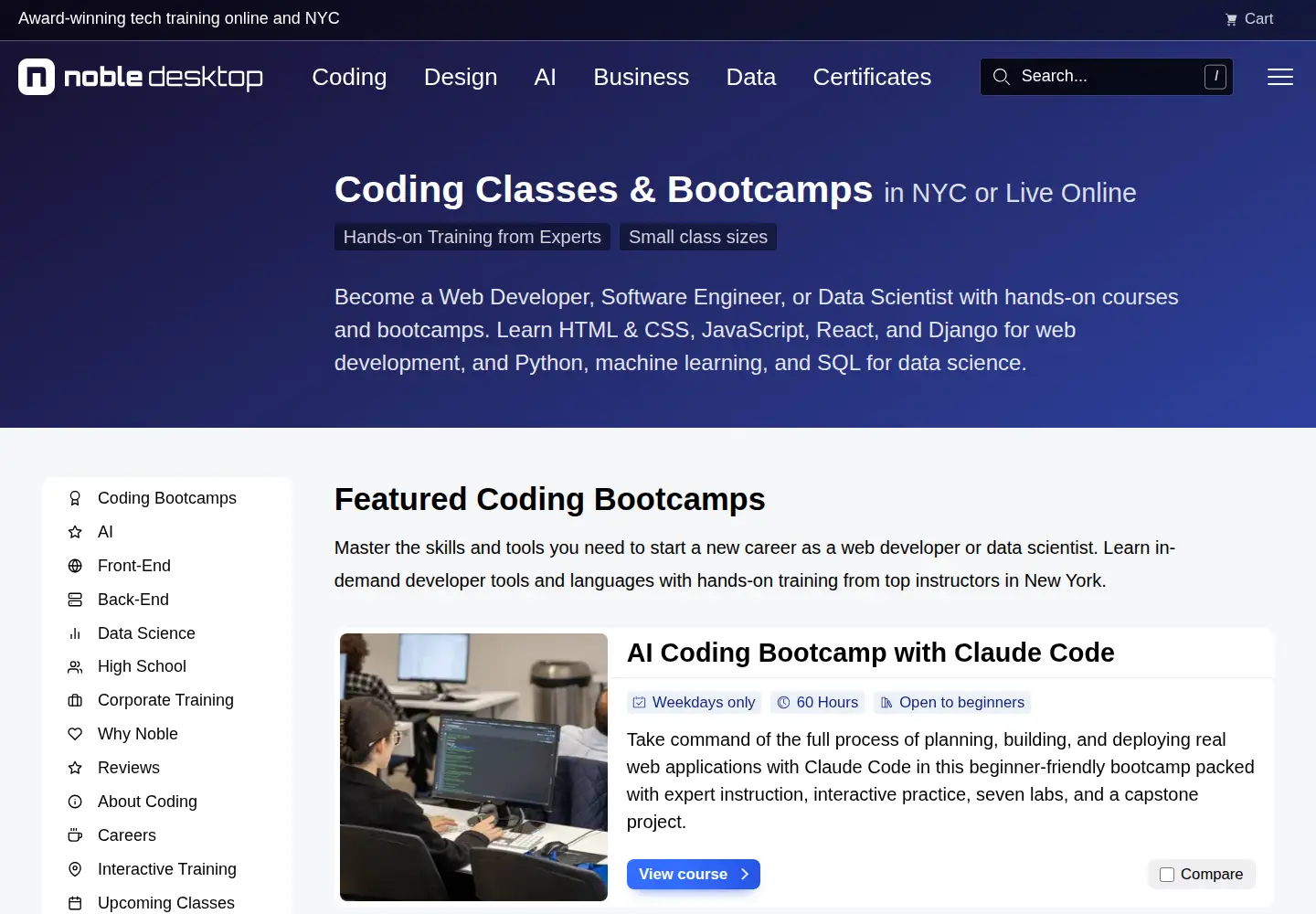Click the briefcase icon beside Corporate Training
The width and height of the screenshot is (1316, 914).
[75, 701]
